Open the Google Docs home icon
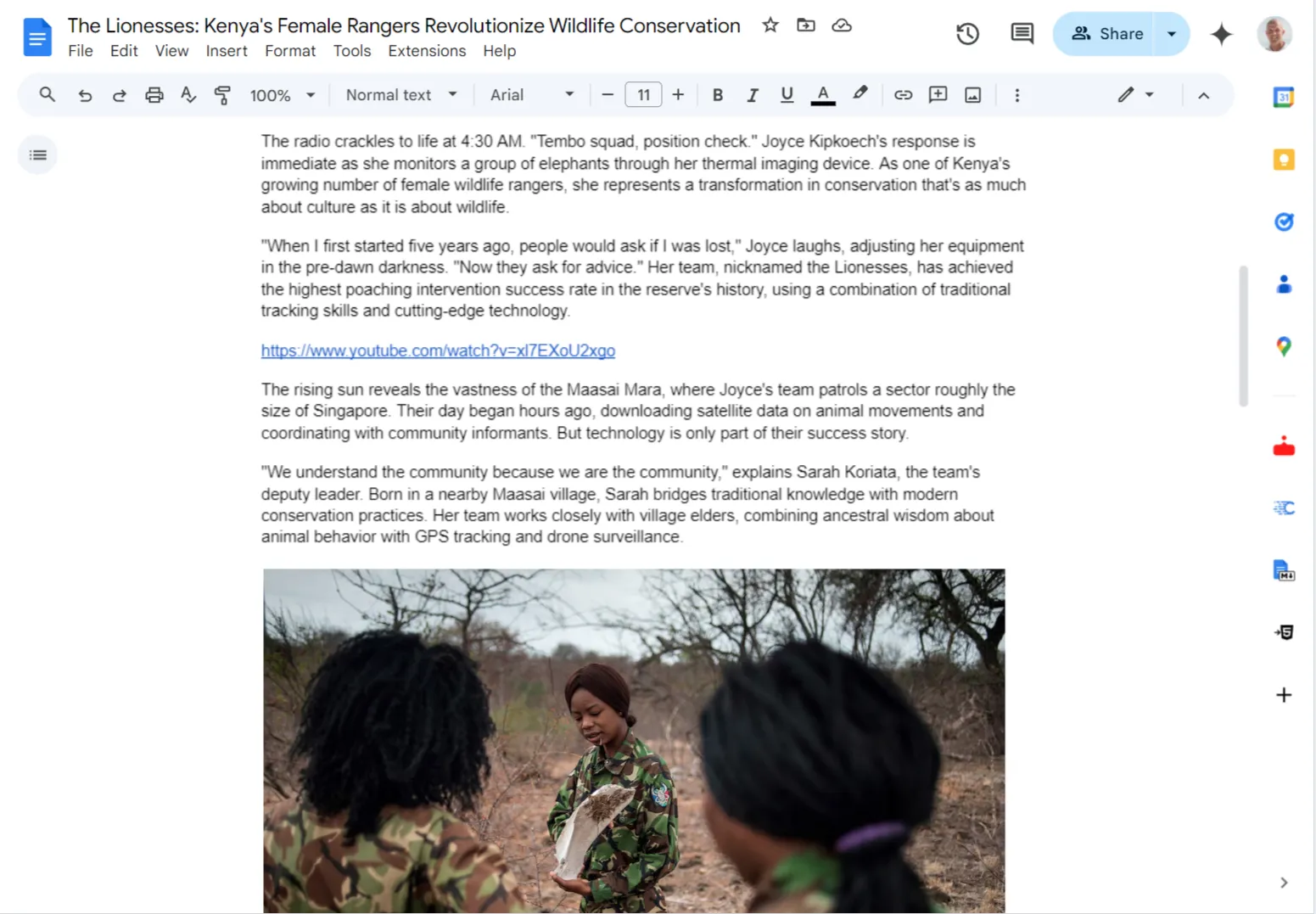The width and height of the screenshot is (1316, 914). coord(37,37)
